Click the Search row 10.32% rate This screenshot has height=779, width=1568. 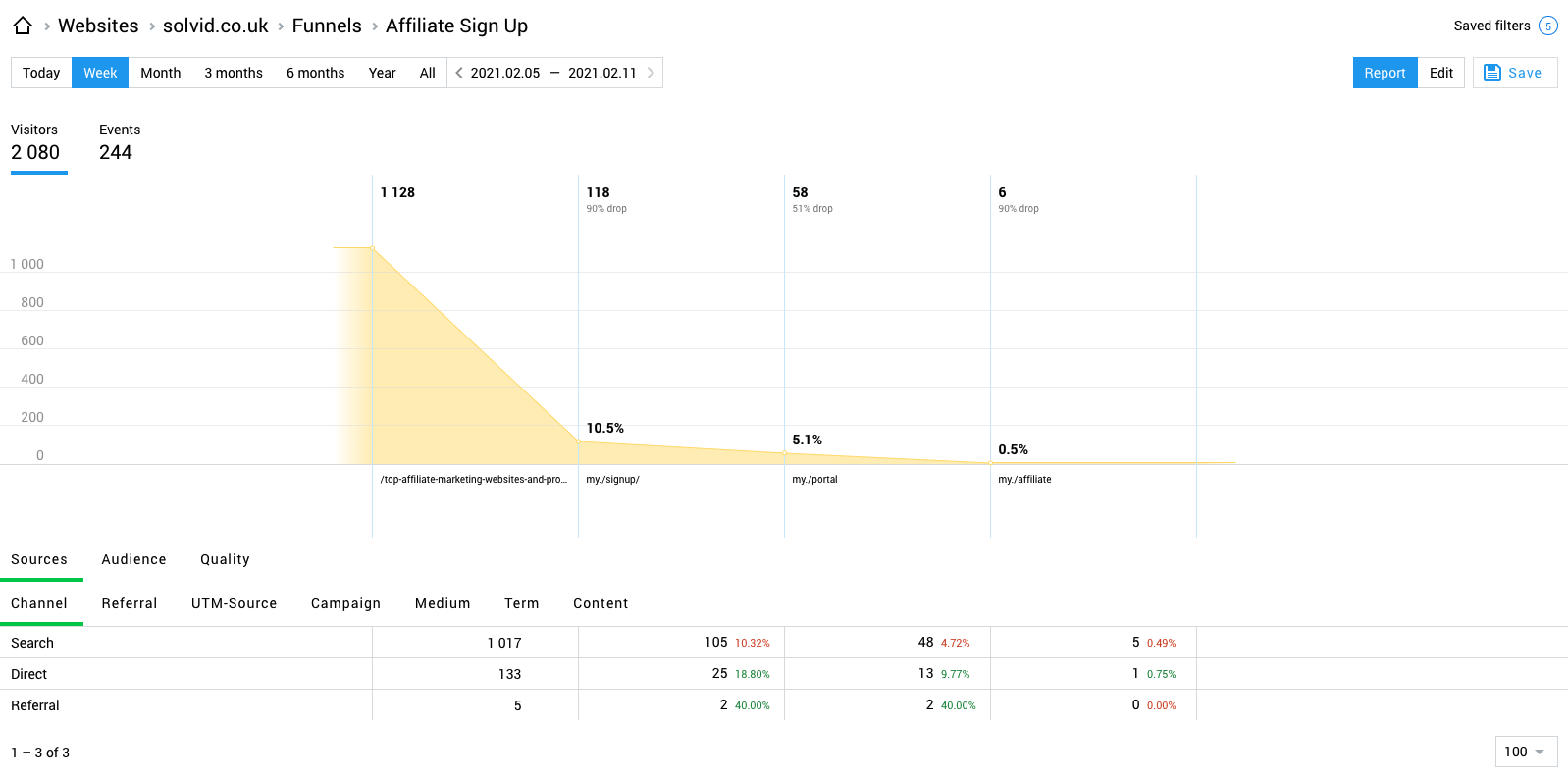753,644
